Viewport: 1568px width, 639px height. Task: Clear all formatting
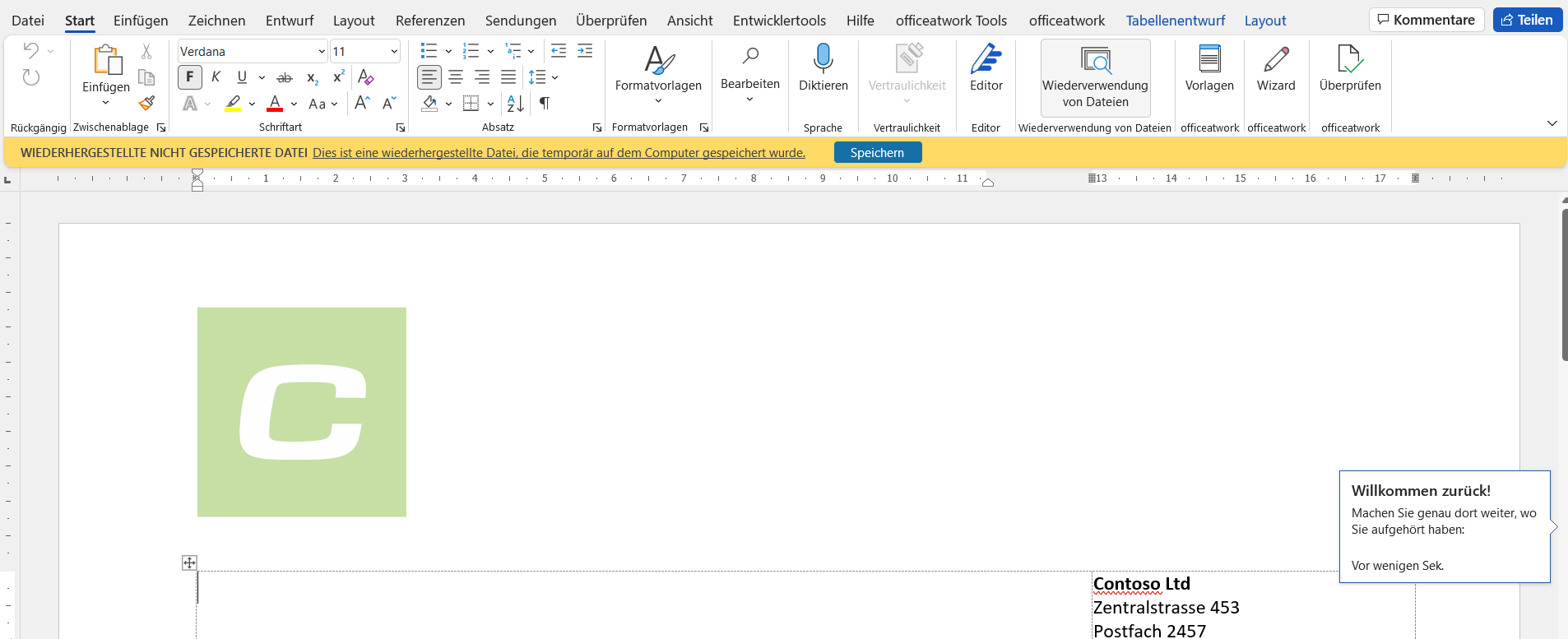[366, 77]
